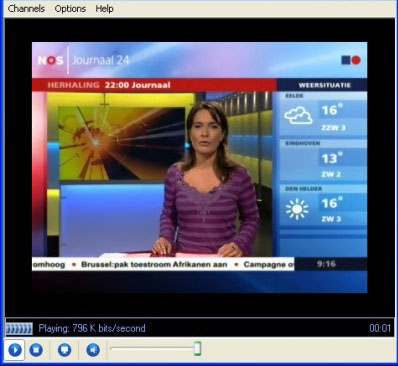Open the Help menu

point(104,8)
